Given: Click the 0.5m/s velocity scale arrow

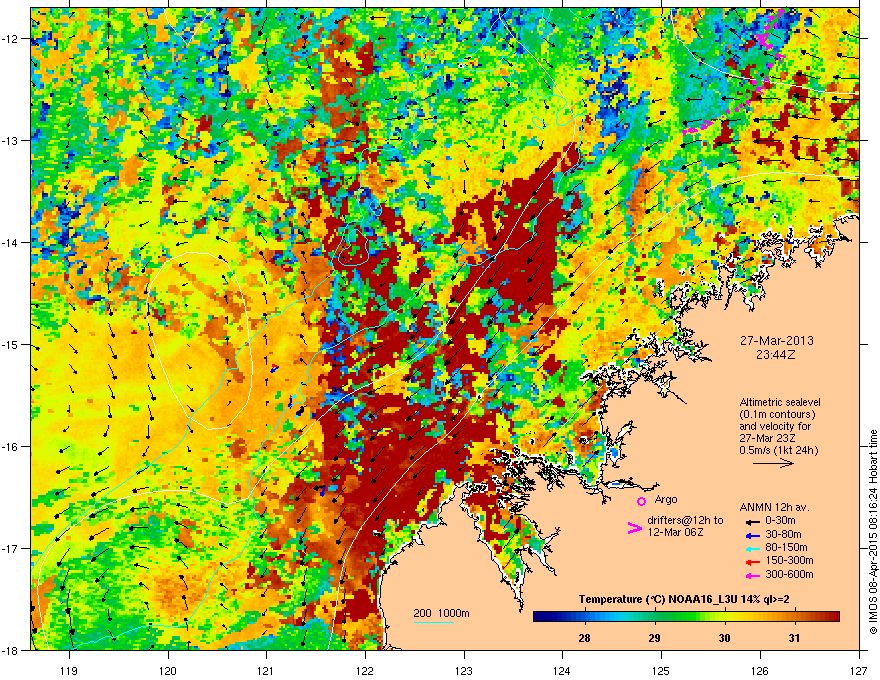Looking at the screenshot, I should pyautogui.click(x=773, y=463).
